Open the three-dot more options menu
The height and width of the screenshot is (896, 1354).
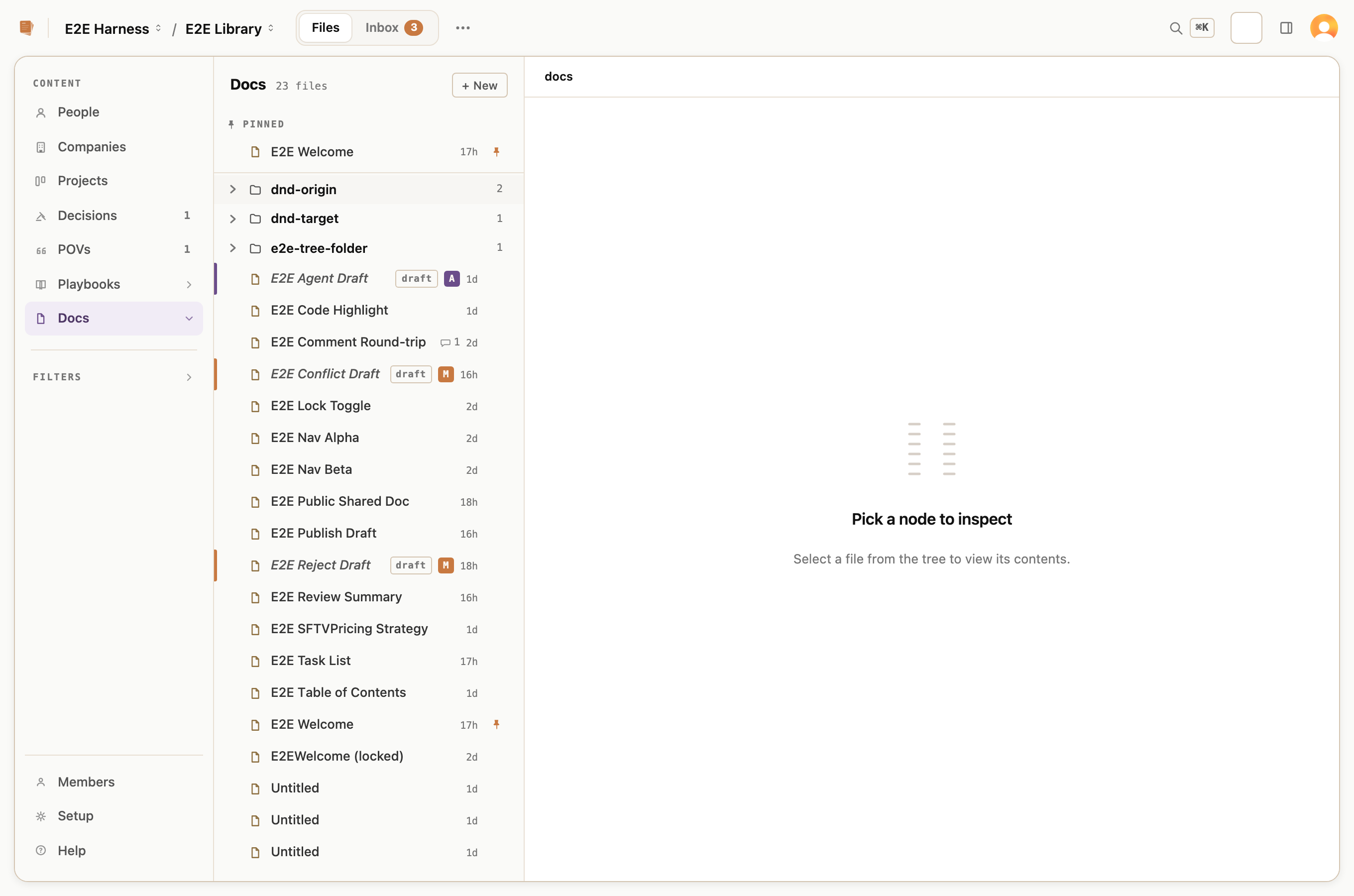(463, 27)
